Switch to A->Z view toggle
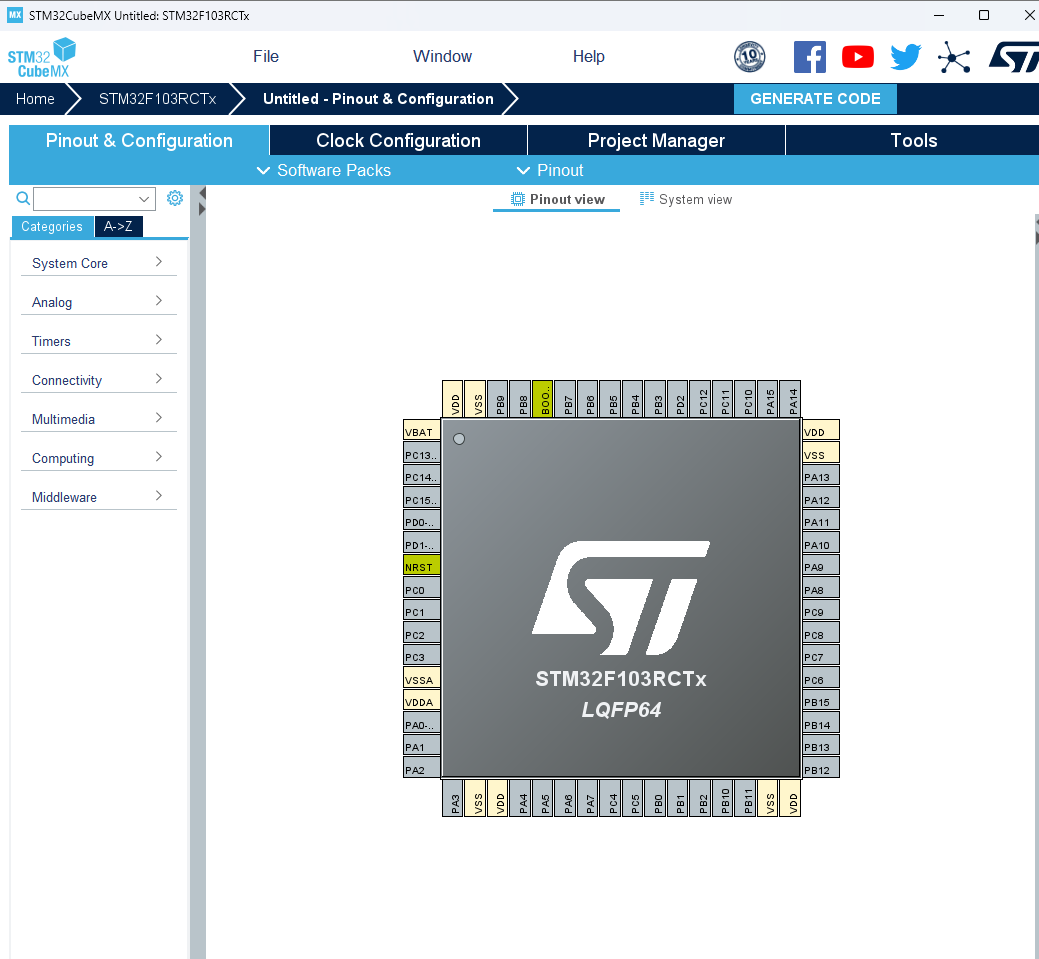Viewport: 1039px width, 959px height. point(118,227)
